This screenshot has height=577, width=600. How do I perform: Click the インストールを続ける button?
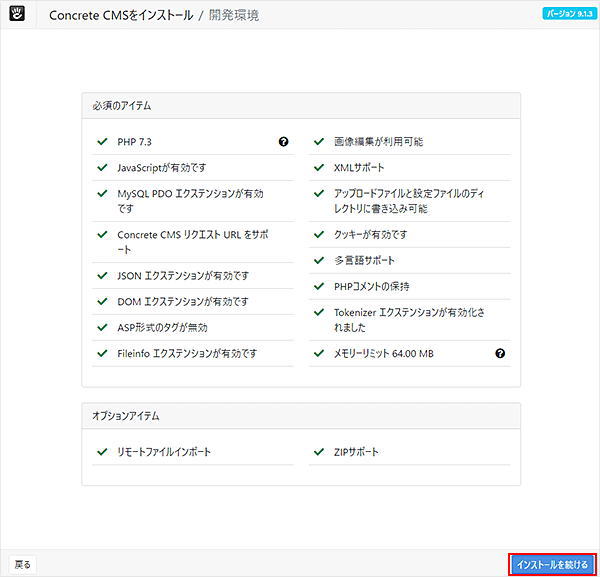(x=552, y=564)
